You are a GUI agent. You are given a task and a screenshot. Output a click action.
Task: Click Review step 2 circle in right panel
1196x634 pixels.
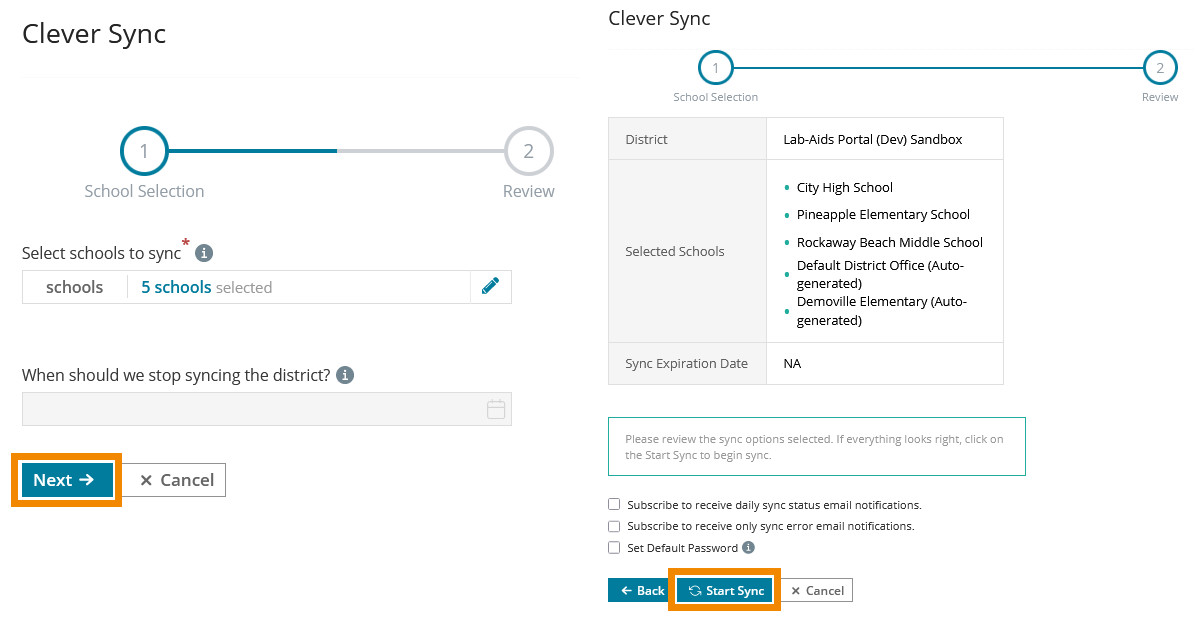point(1160,68)
